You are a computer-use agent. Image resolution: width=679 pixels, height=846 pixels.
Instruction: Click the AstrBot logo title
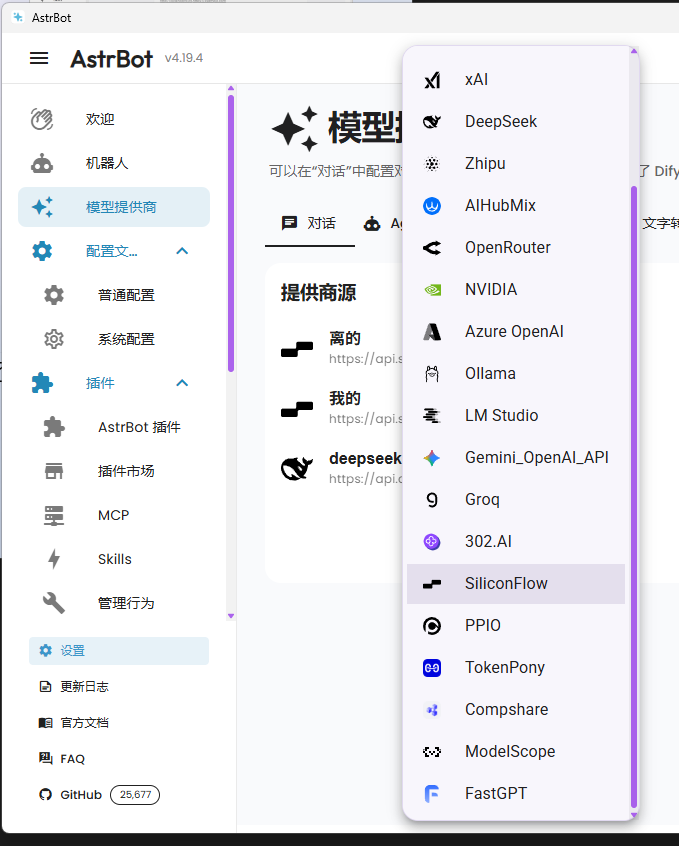coord(112,58)
